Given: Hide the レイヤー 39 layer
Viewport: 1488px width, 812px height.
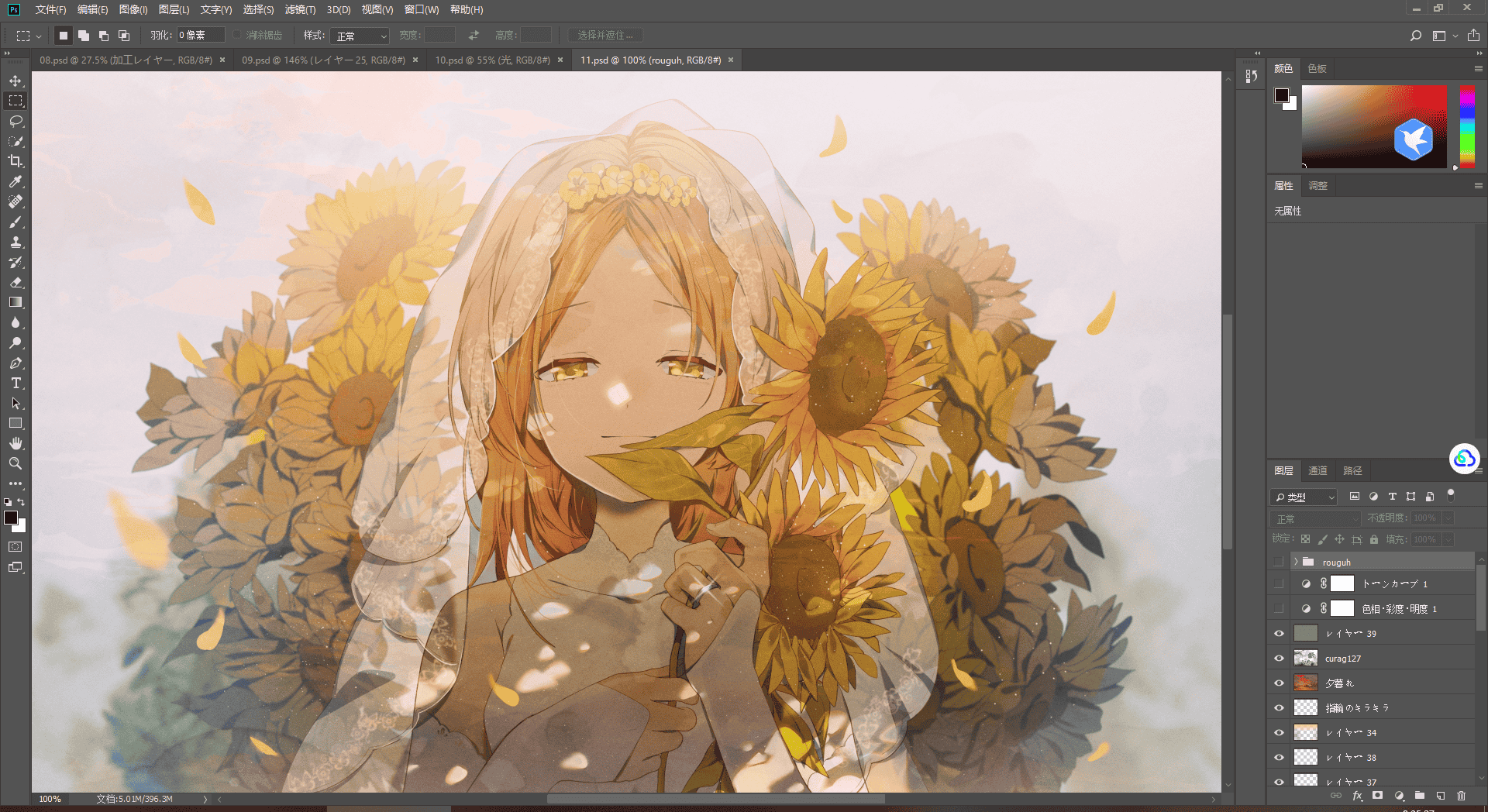Looking at the screenshot, I should [1279, 634].
